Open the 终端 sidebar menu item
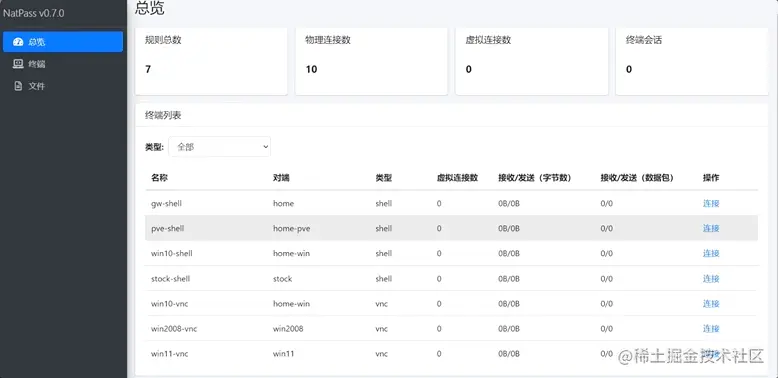The image size is (778, 378). [x=63, y=64]
